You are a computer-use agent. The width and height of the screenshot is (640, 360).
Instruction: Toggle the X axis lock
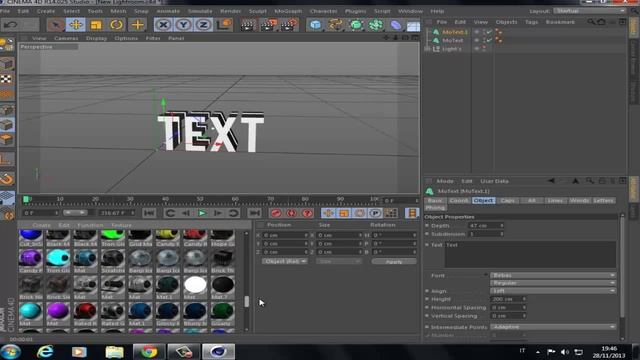163,25
